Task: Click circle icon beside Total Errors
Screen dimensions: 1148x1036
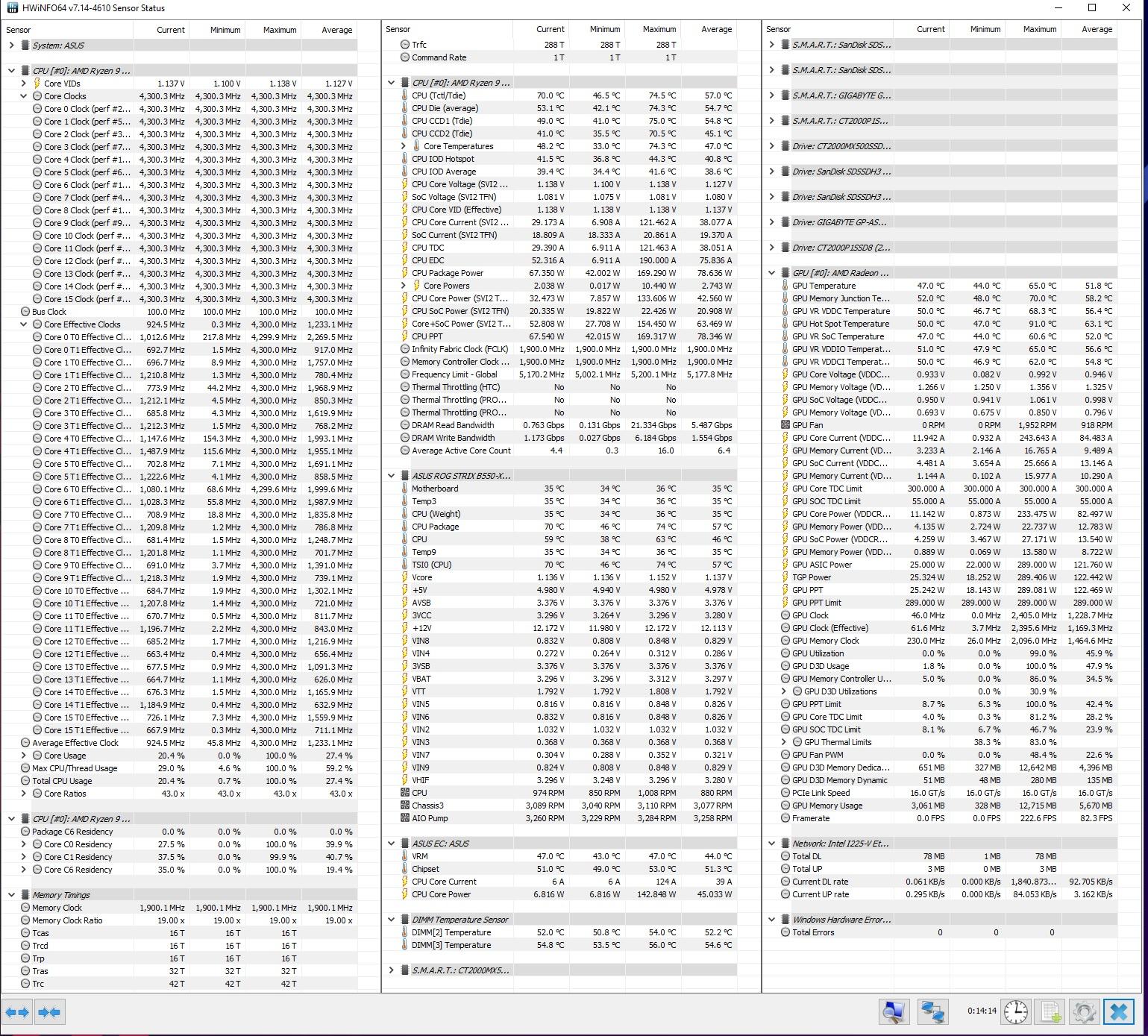Action: (785, 932)
